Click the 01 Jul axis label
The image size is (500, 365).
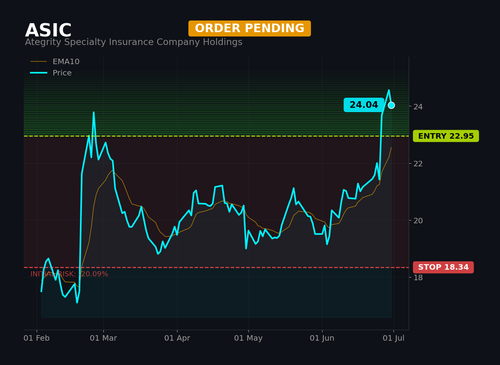click(394, 338)
